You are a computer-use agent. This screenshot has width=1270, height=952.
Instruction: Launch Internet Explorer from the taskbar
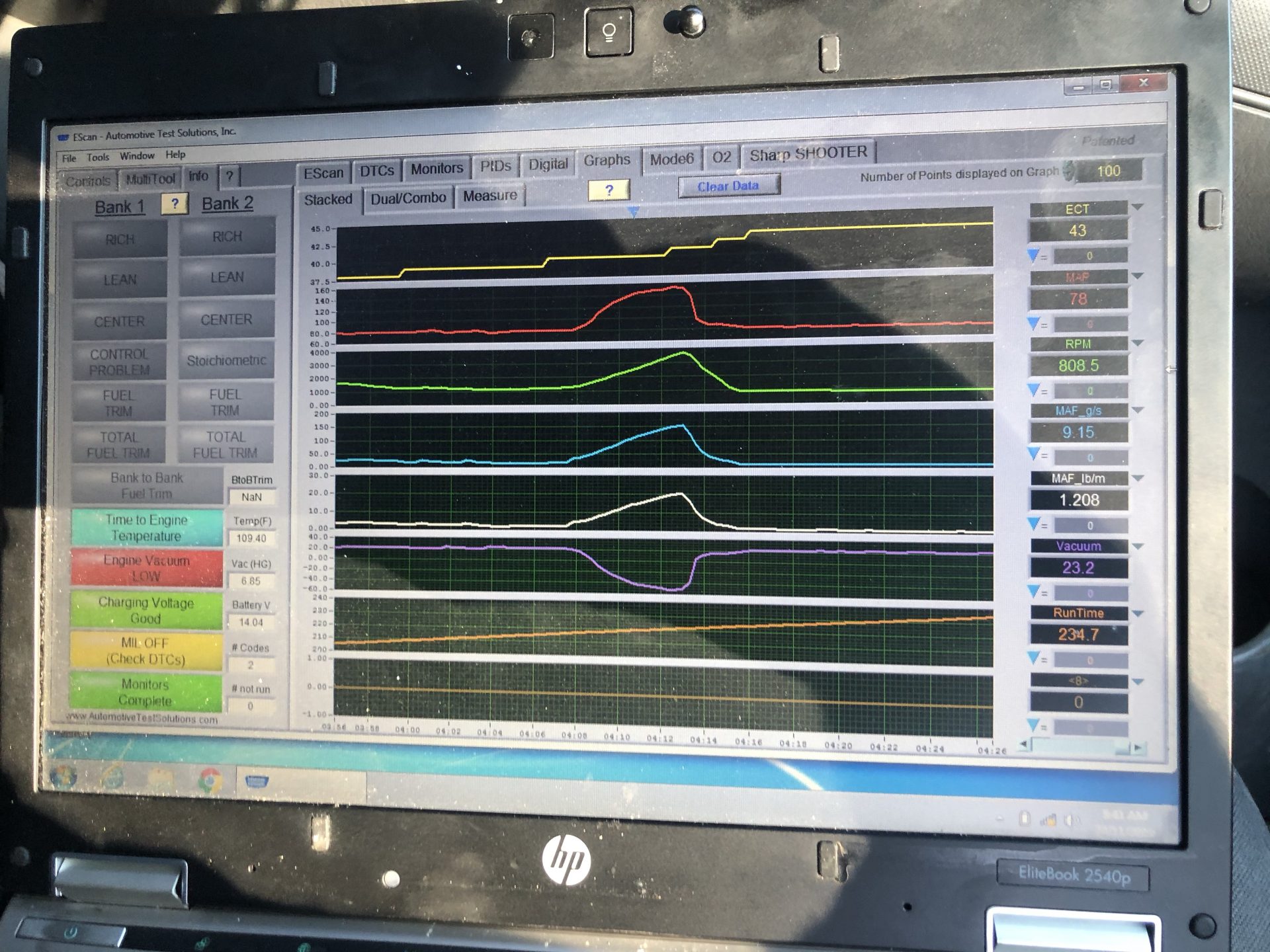coord(112,777)
